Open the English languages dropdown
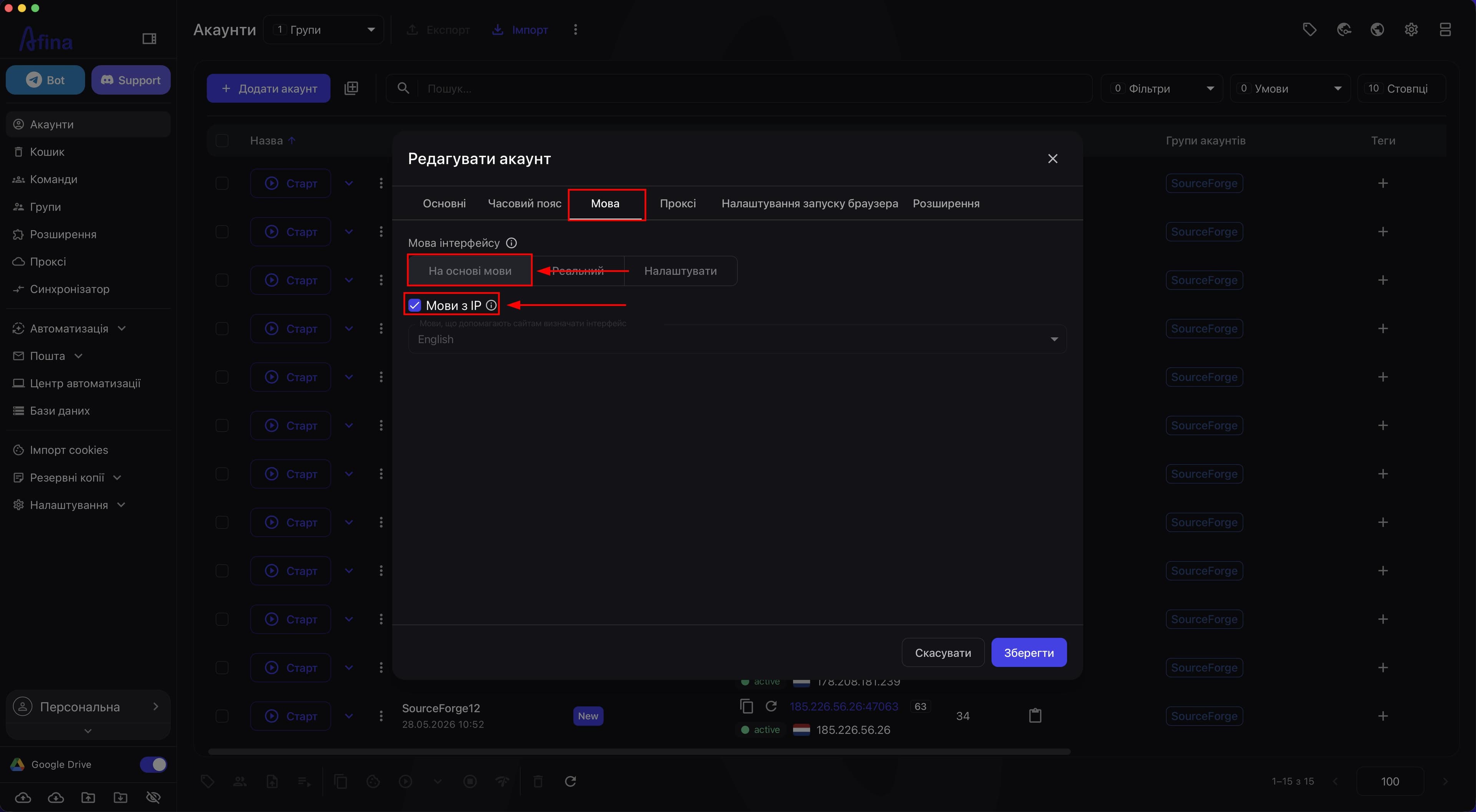 tap(737, 339)
